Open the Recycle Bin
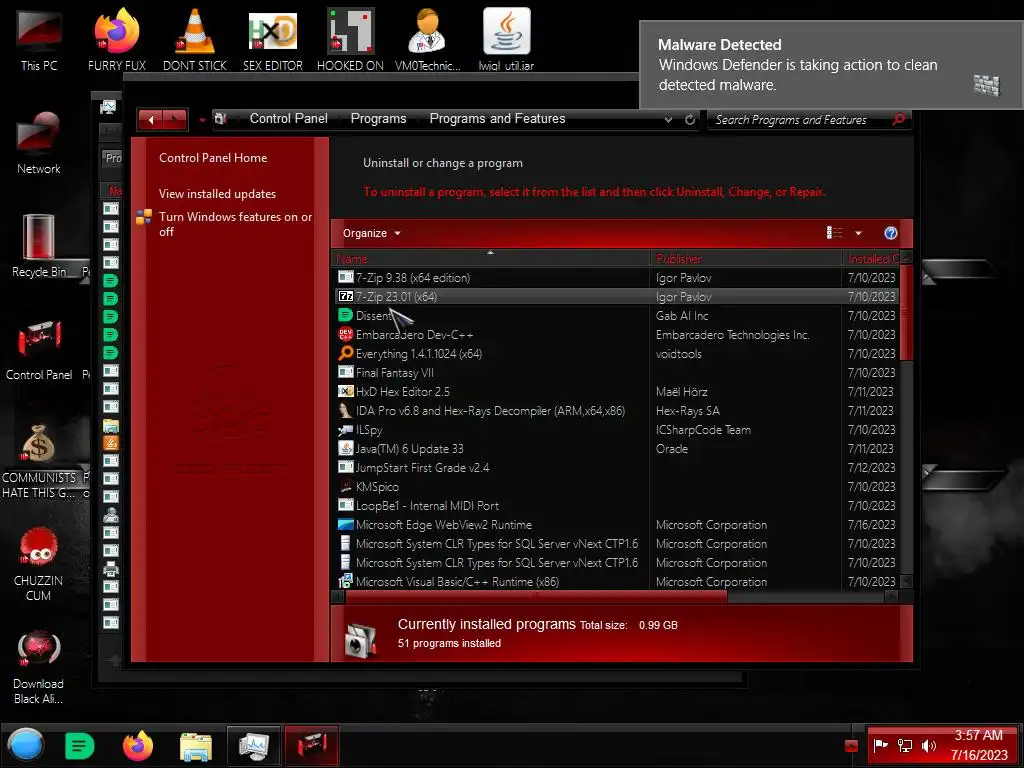 (x=39, y=246)
